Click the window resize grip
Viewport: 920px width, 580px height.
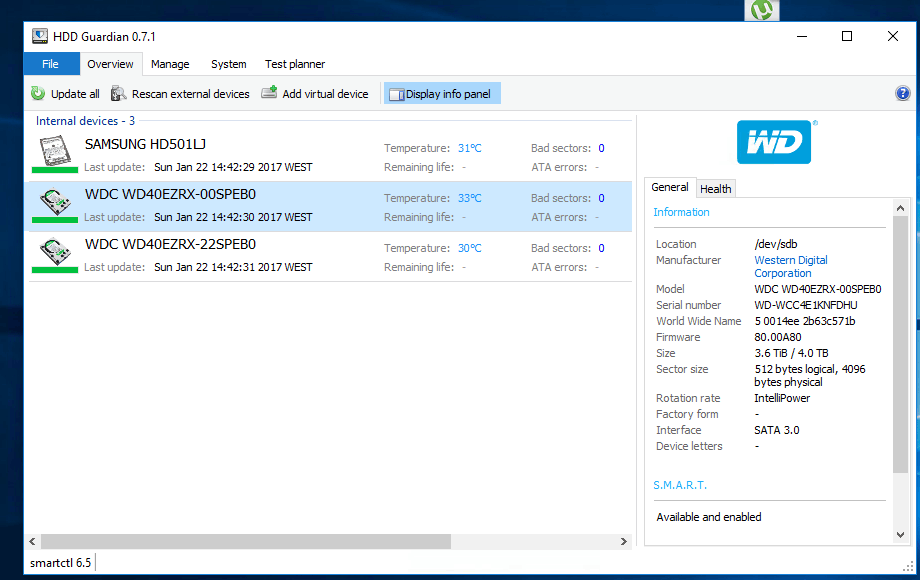908,567
